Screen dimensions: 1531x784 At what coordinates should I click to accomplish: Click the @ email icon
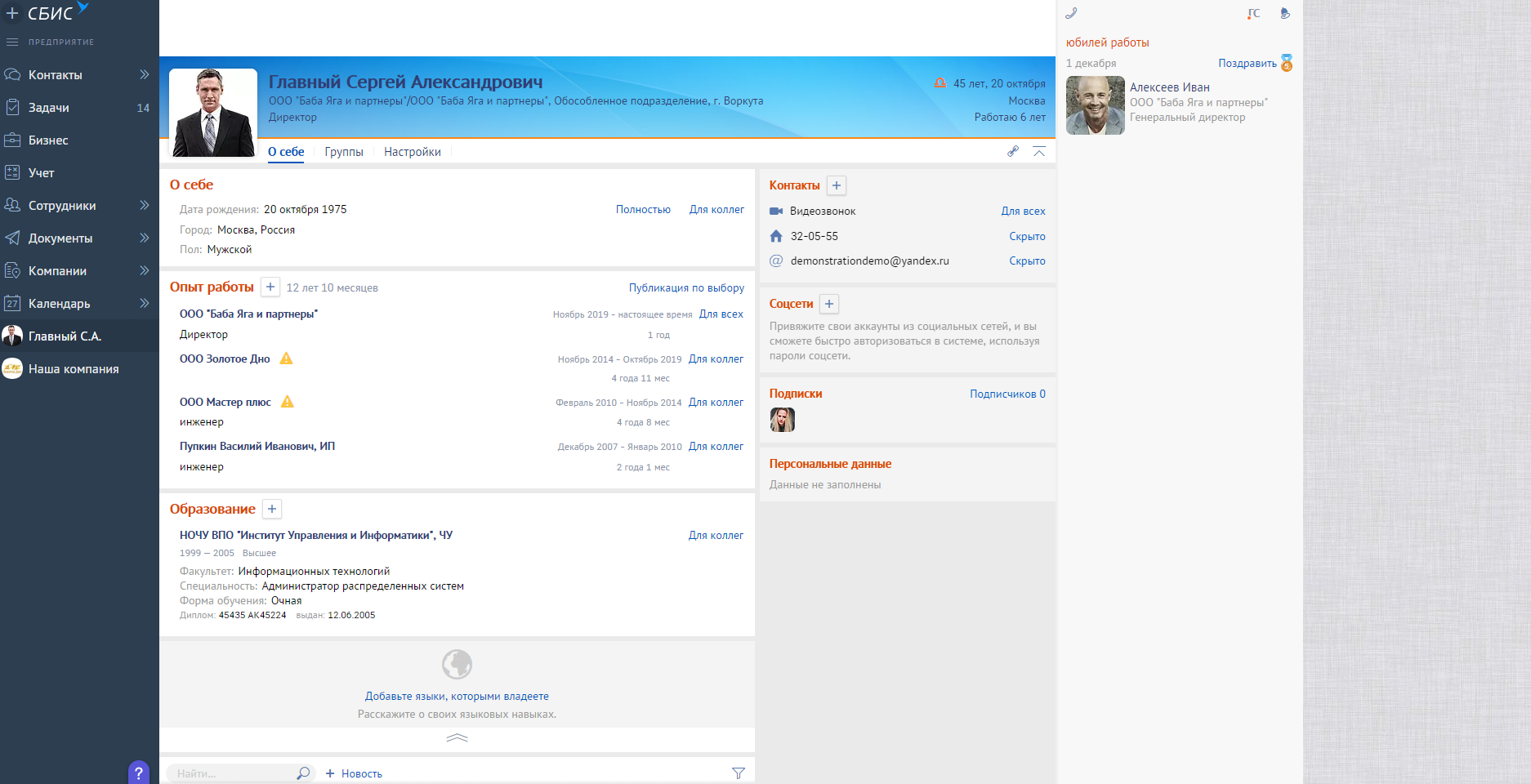pos(776,261)
